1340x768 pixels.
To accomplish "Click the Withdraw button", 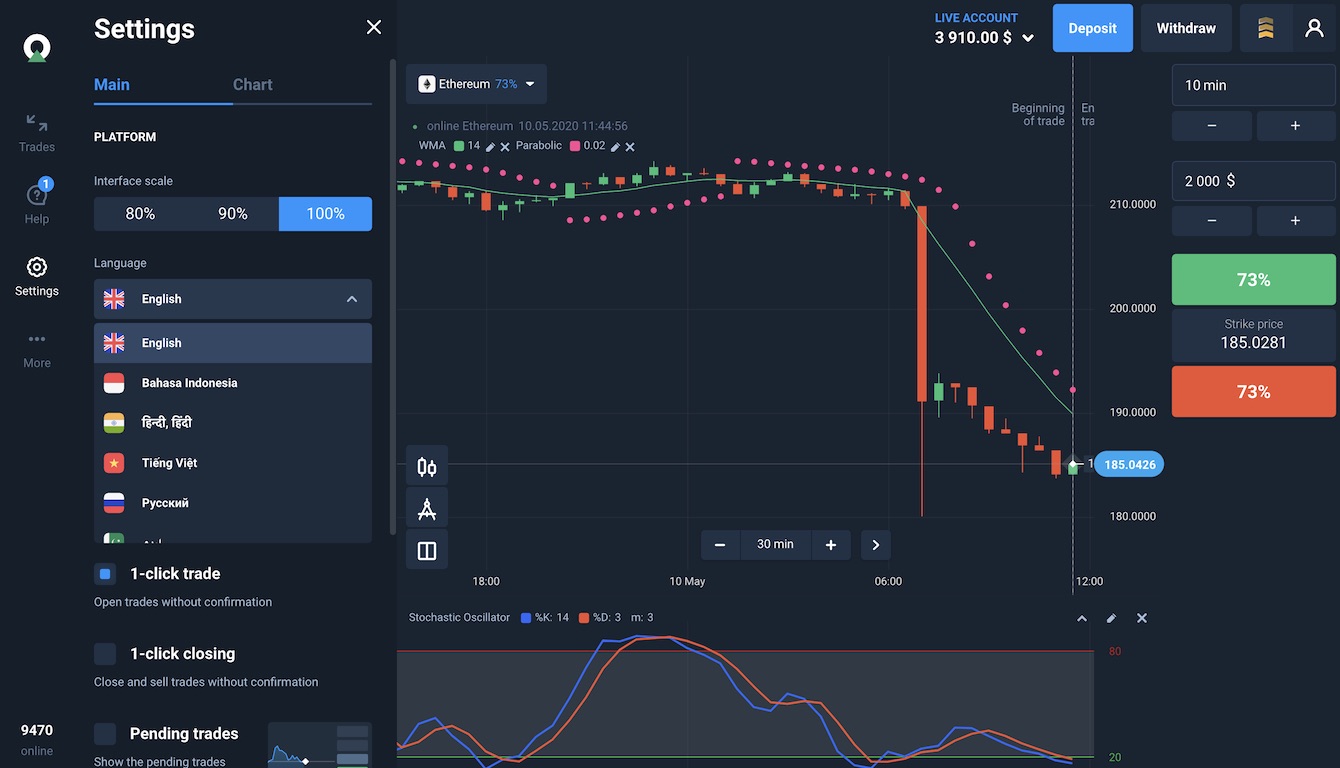I will [1186, 28].
